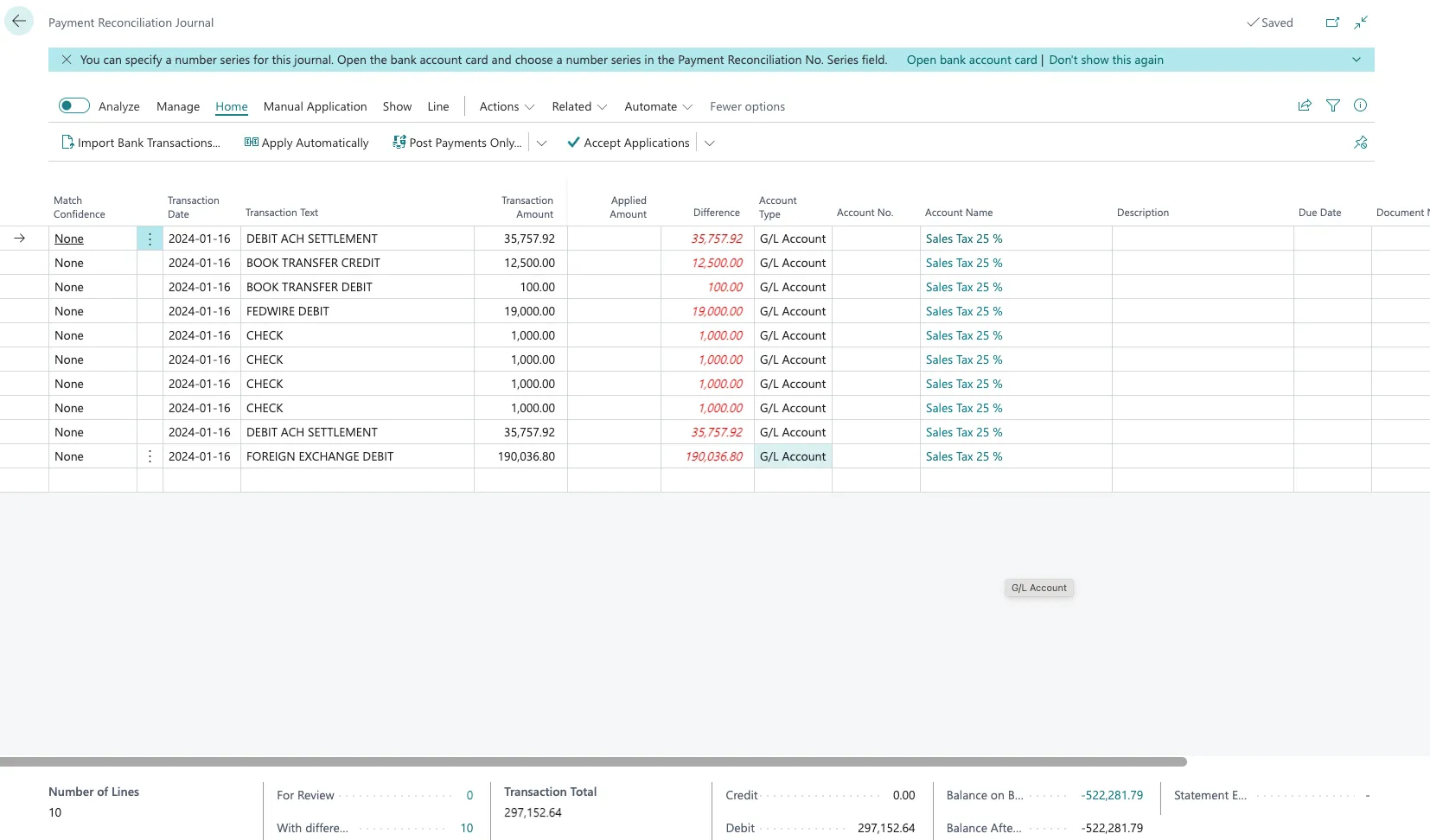Image resolution: width=1430 pixels, height=840 pixels.
Task: Click the Applied Amount cell of FEDWIRE DEBIT
Action: tap(614, 311)
